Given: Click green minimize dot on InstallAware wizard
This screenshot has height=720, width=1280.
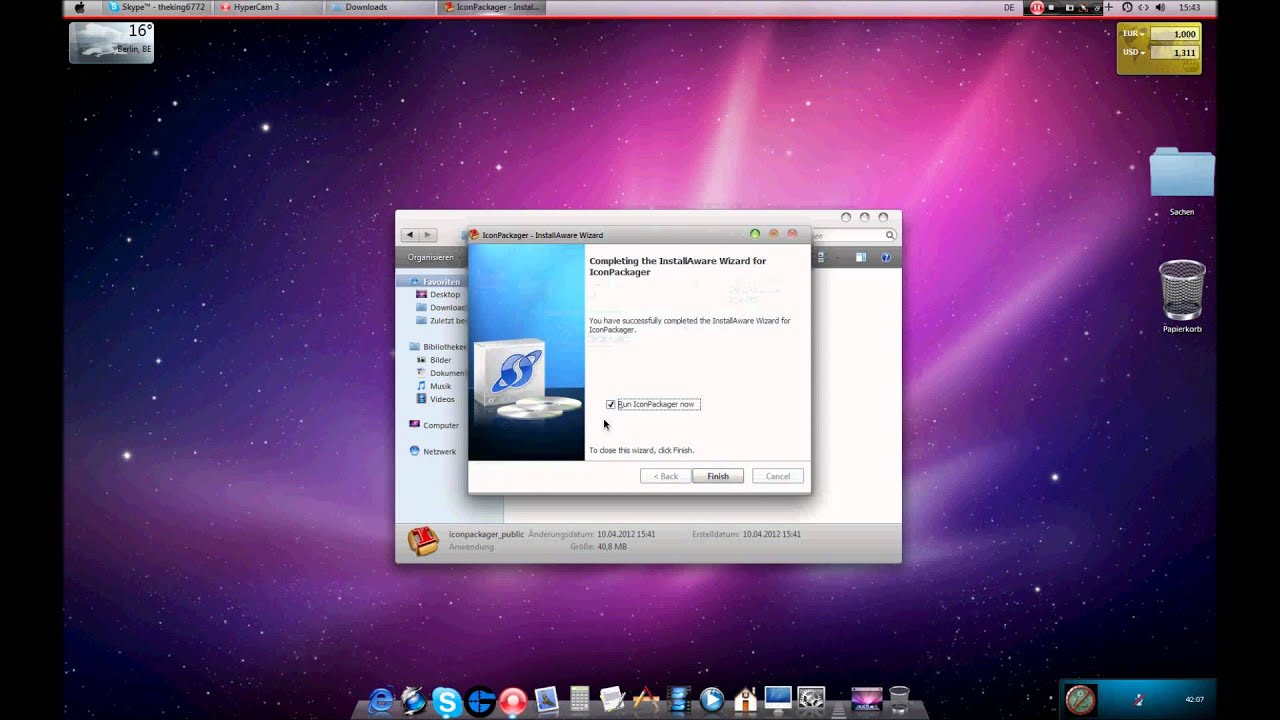Looking at the screenshot, I should pos(755,234).
